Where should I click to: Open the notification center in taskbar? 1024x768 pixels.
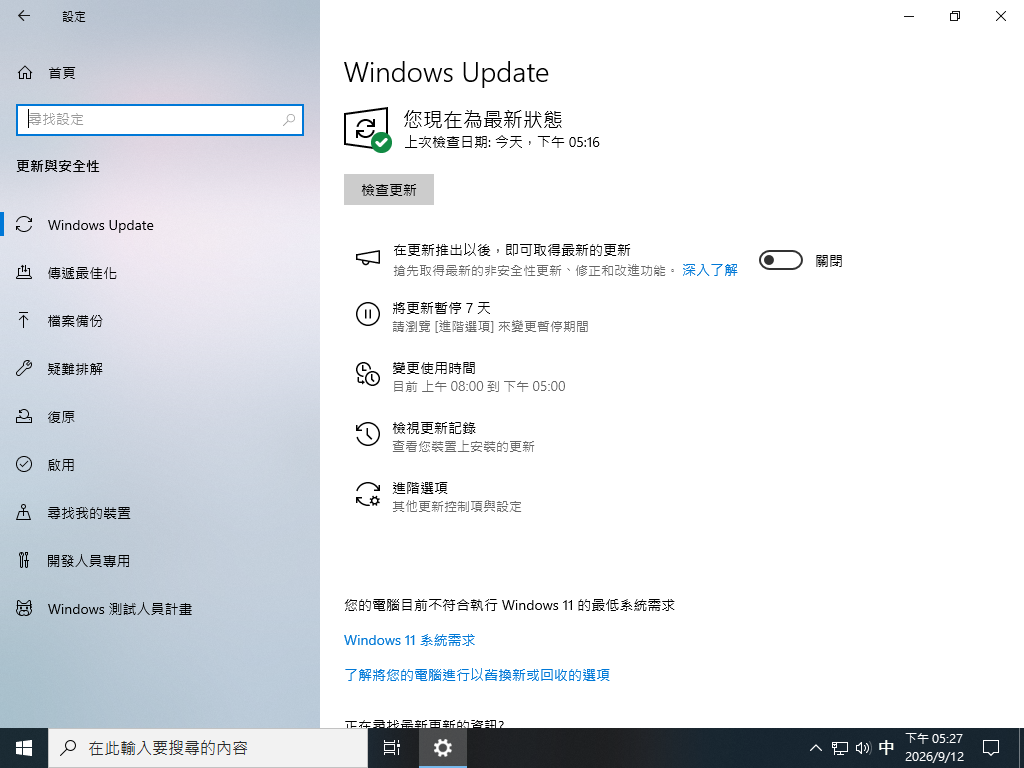(x=991, y=748)
